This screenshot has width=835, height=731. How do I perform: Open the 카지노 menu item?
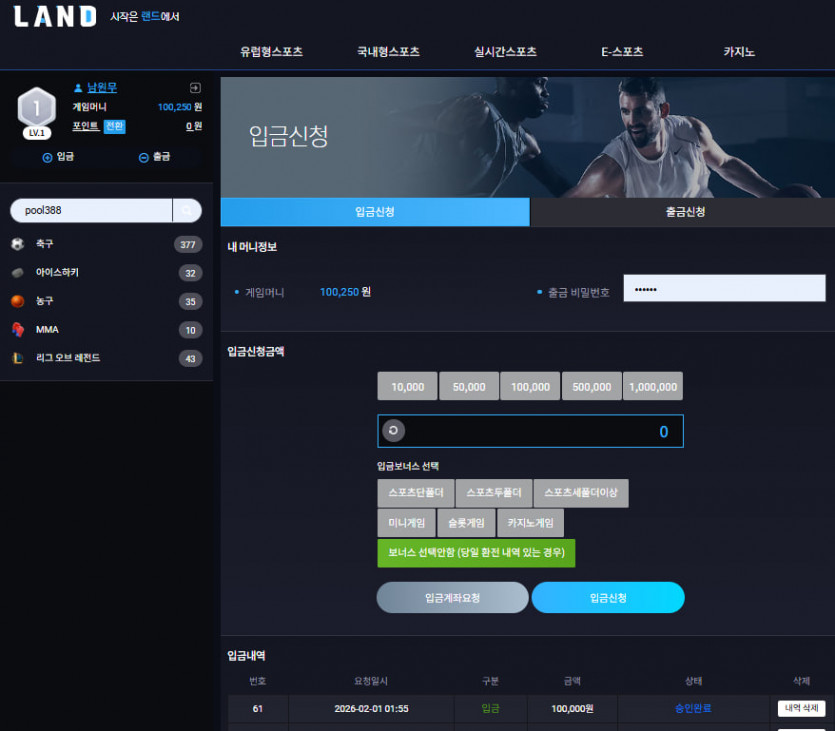pyautogui.click(x=739, y=52)
